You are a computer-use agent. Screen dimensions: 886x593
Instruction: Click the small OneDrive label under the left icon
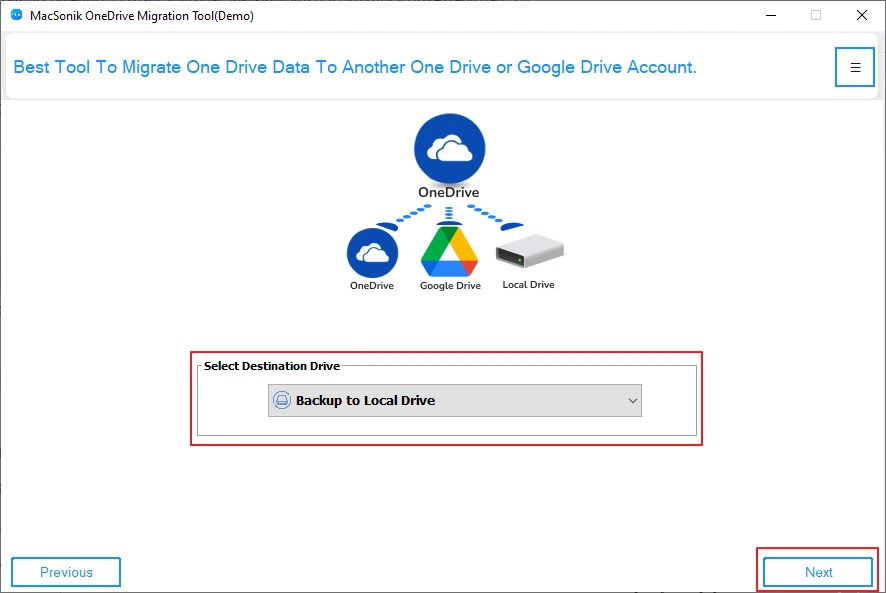372,286
